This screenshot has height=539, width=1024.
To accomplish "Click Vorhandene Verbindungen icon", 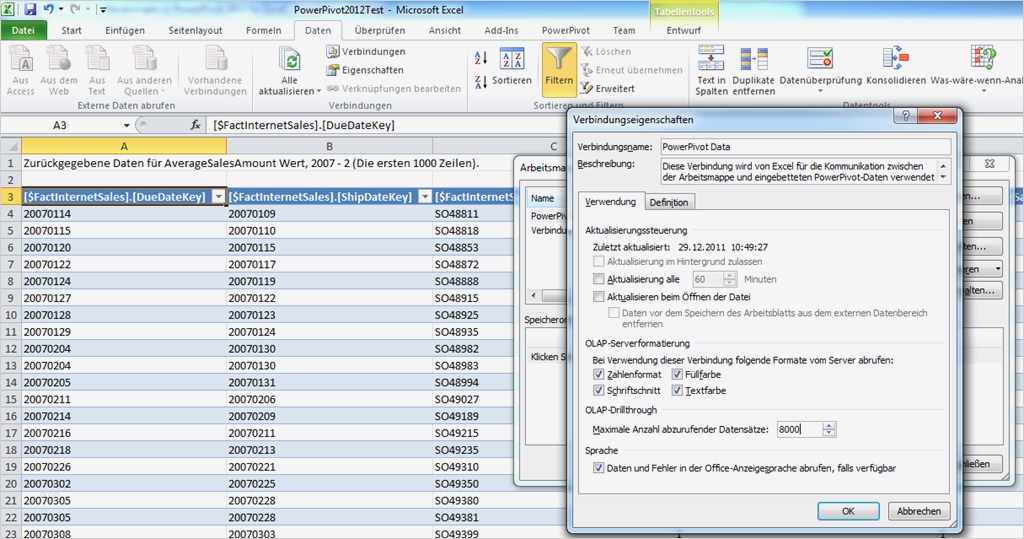I will tap(215, 60).
